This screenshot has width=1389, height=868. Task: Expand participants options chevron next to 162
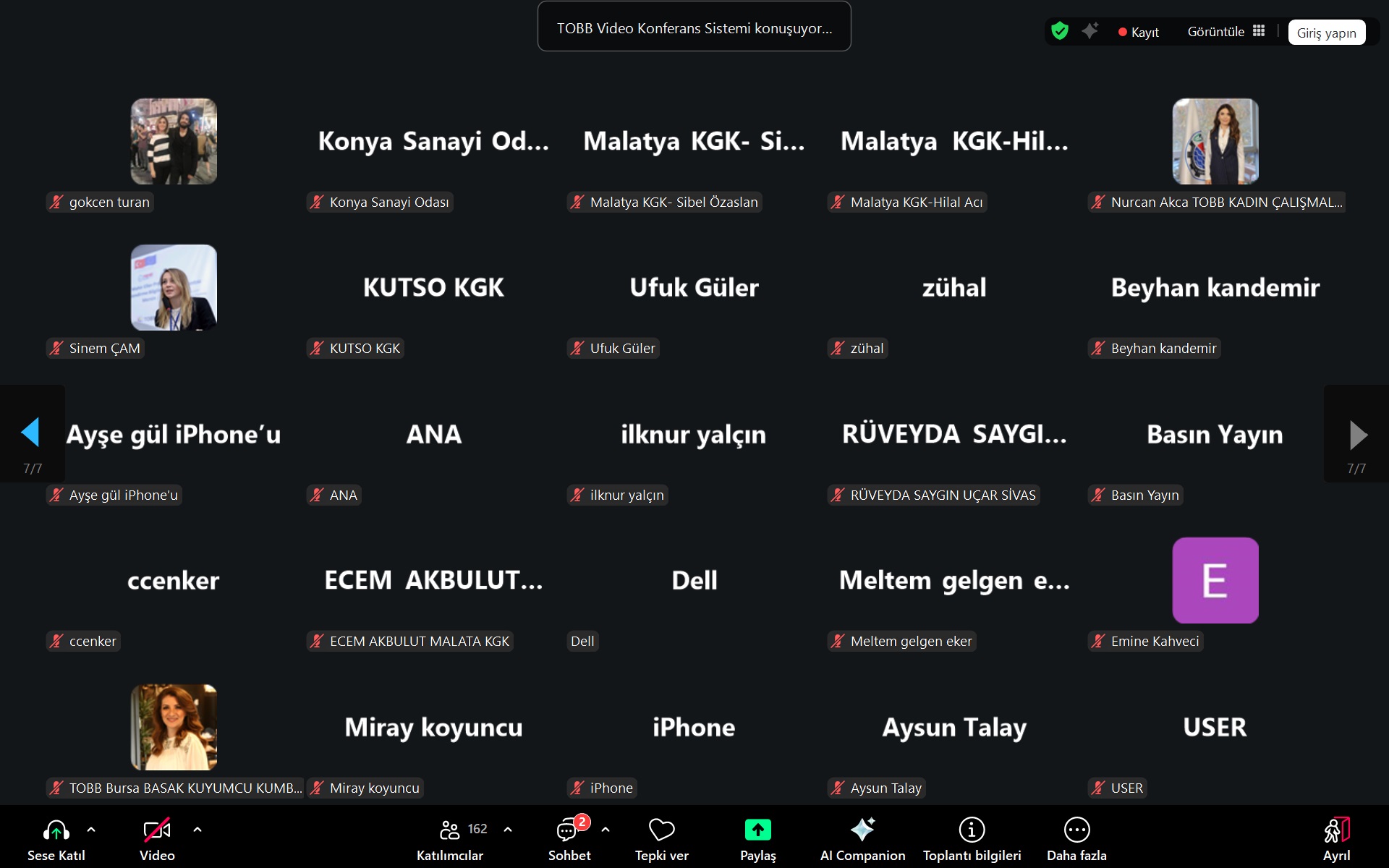[508, 830]
